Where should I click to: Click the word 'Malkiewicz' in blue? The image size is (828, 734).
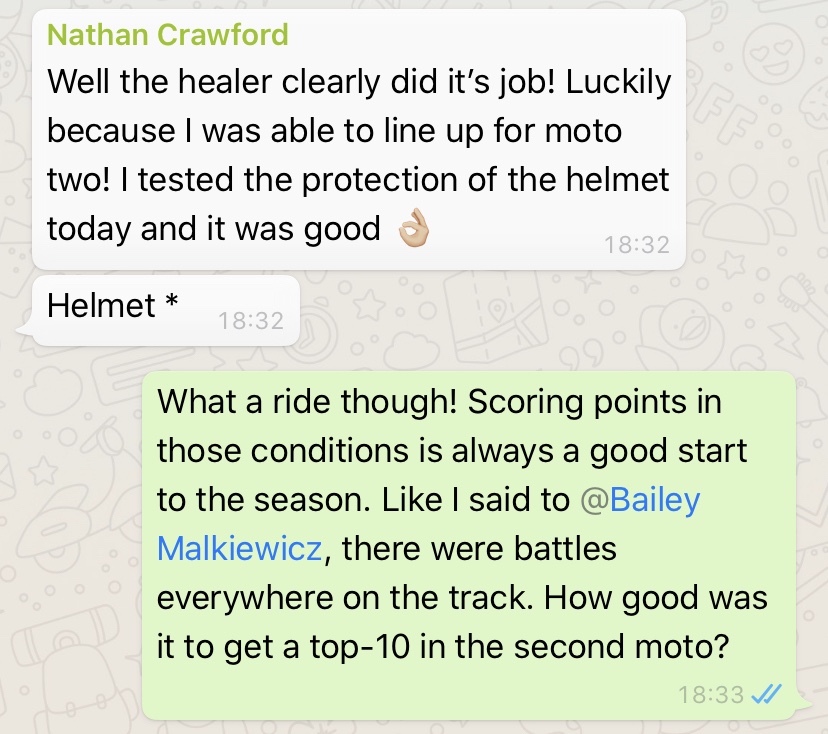[240, 549]
